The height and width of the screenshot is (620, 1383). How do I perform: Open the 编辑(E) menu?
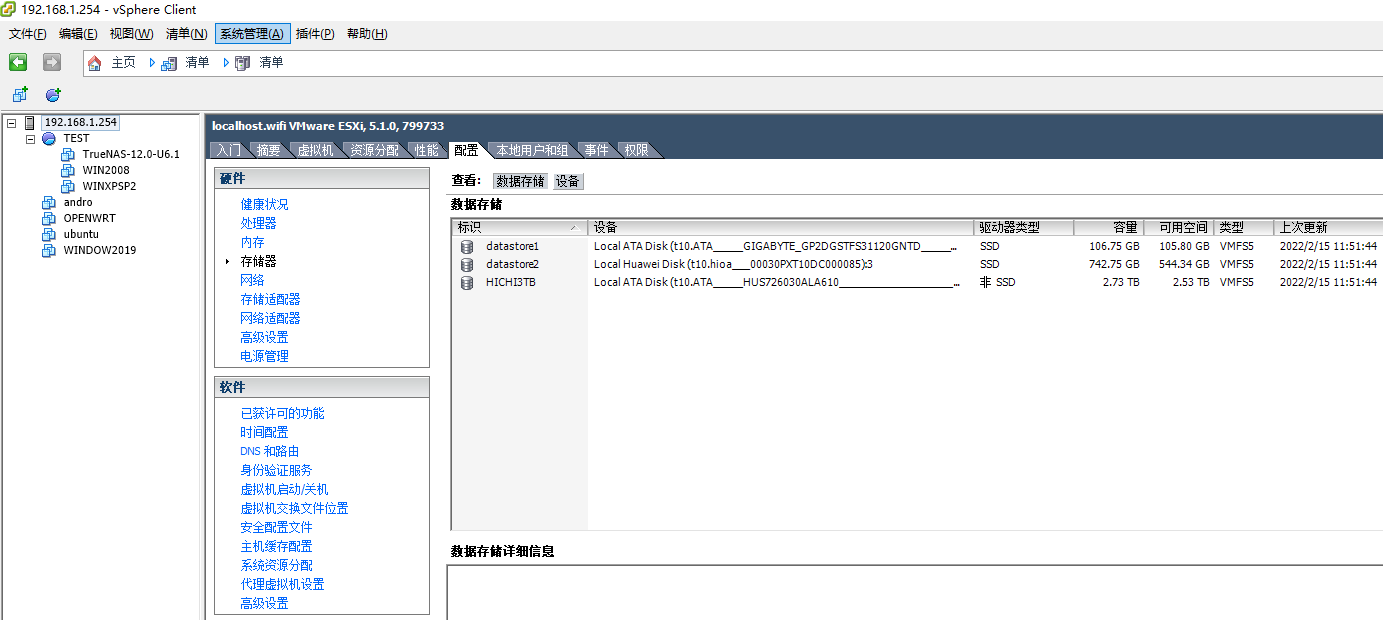[78, 34]
